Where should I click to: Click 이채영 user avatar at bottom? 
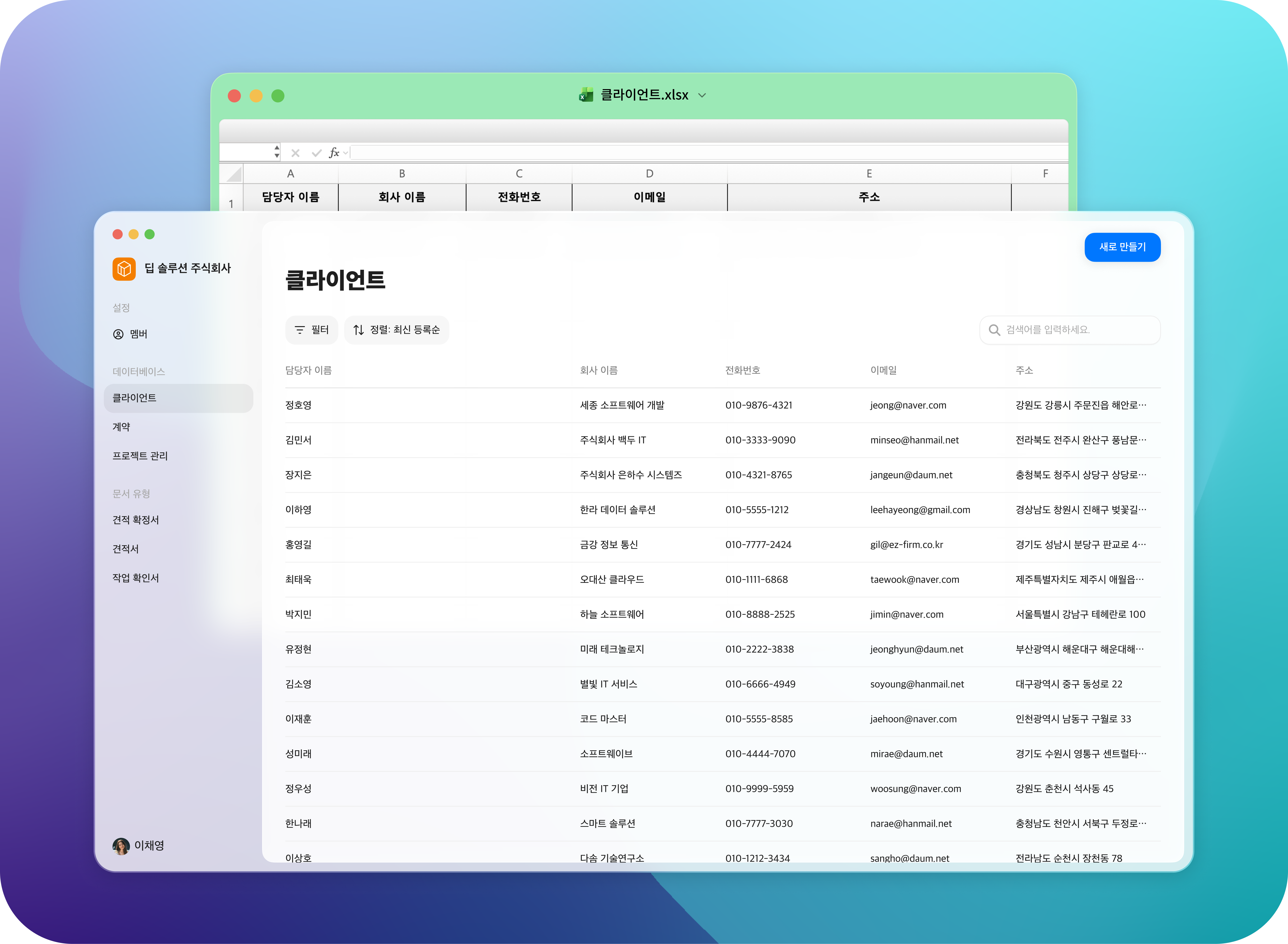pyautogui.click(x=121, y=846)
